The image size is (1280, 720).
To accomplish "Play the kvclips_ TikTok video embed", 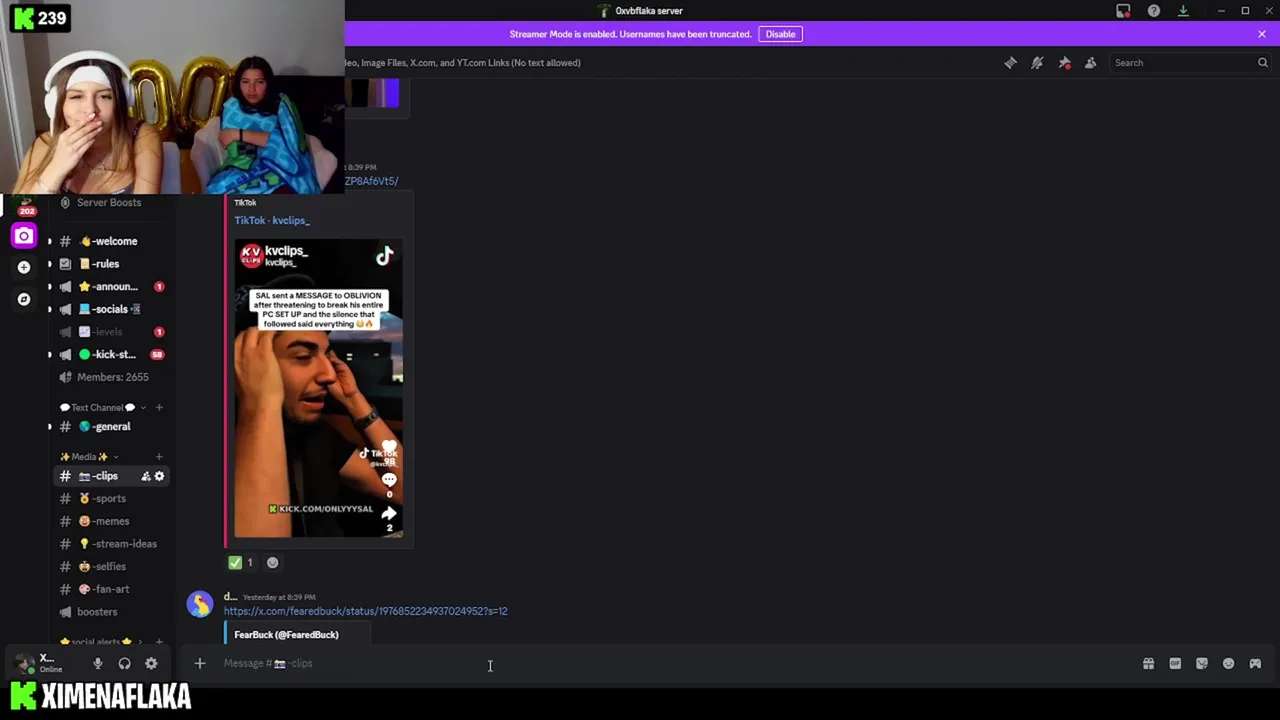I will (x=319, y=388).
